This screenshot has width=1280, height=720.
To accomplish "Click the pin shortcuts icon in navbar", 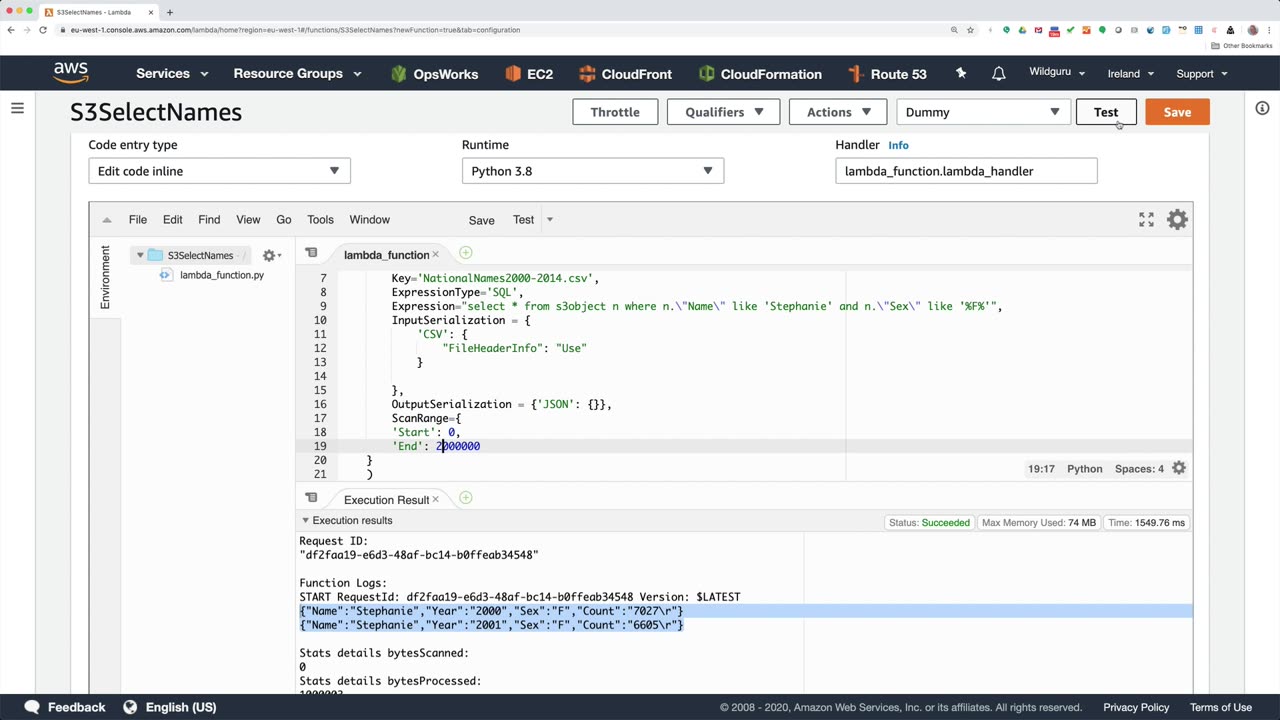I will coord(961,74).
